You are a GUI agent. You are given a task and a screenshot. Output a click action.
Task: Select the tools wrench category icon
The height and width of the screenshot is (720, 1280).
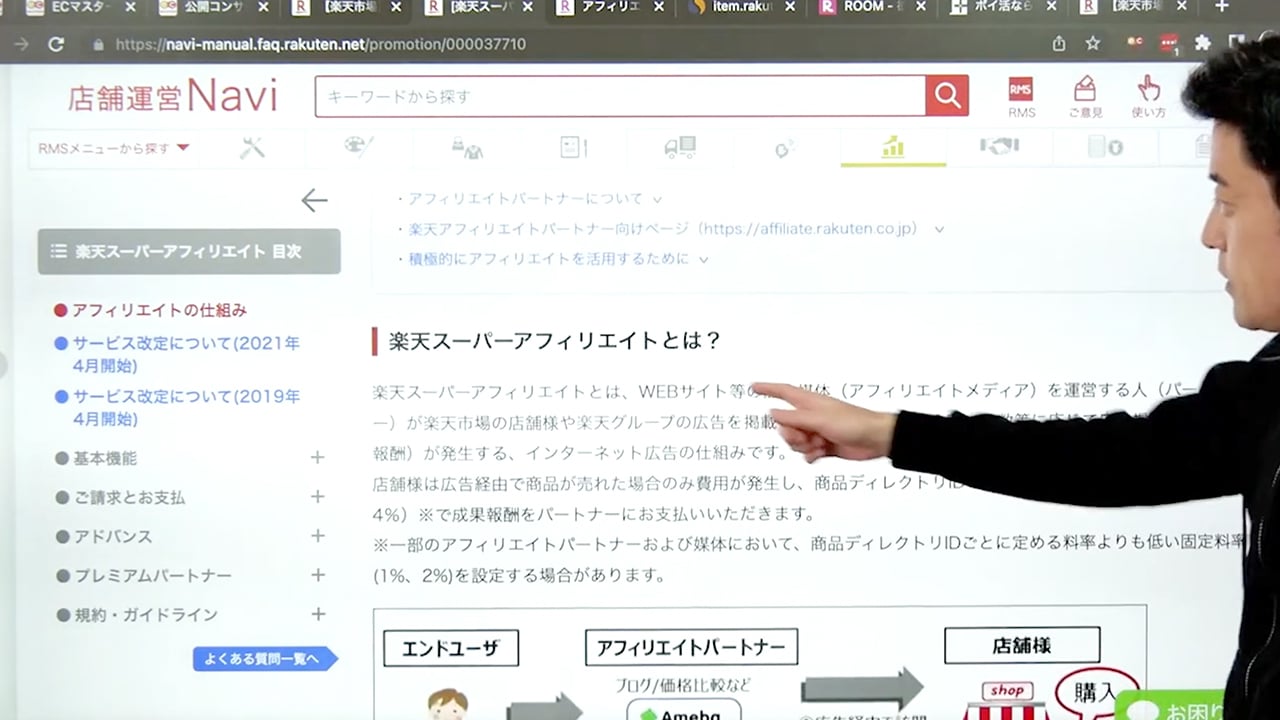tap(252, 148)
